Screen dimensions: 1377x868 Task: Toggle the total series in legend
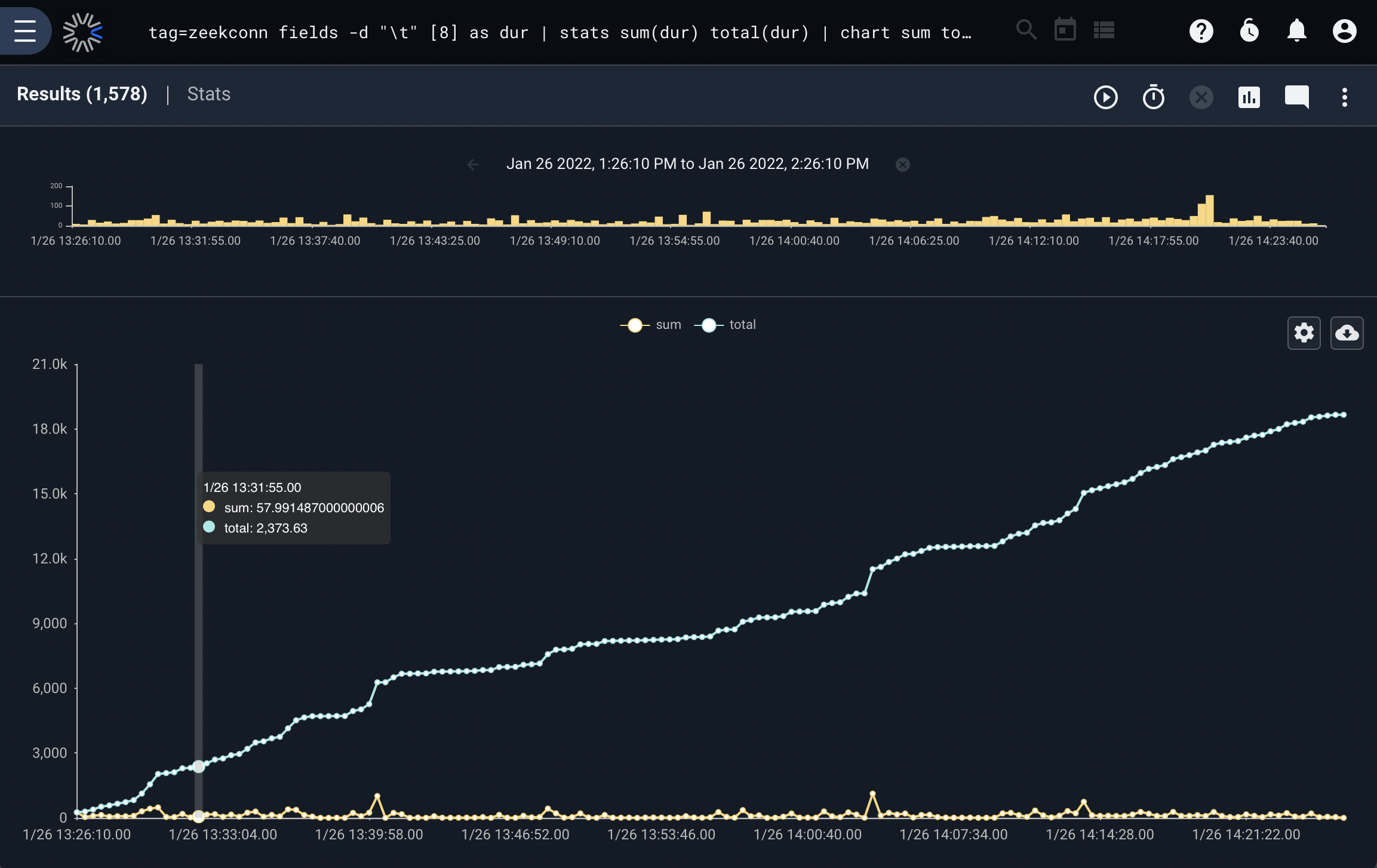(x=726, y=325)
